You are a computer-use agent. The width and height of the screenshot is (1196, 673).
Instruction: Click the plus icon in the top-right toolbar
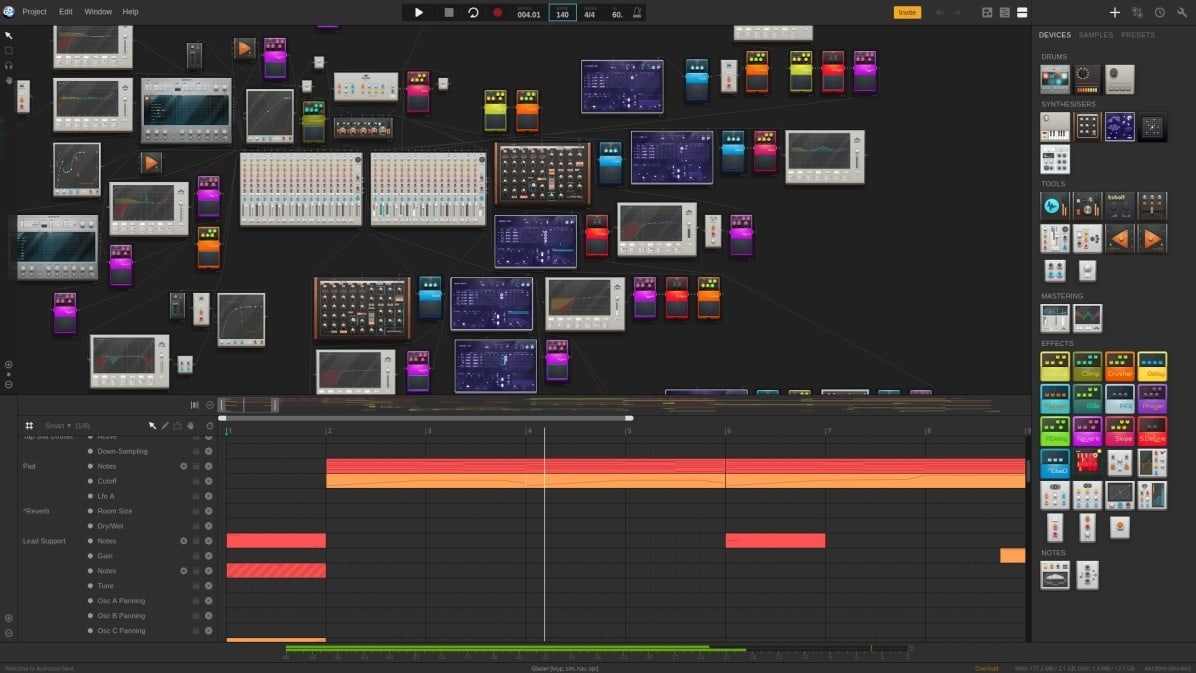[1114, 13]
